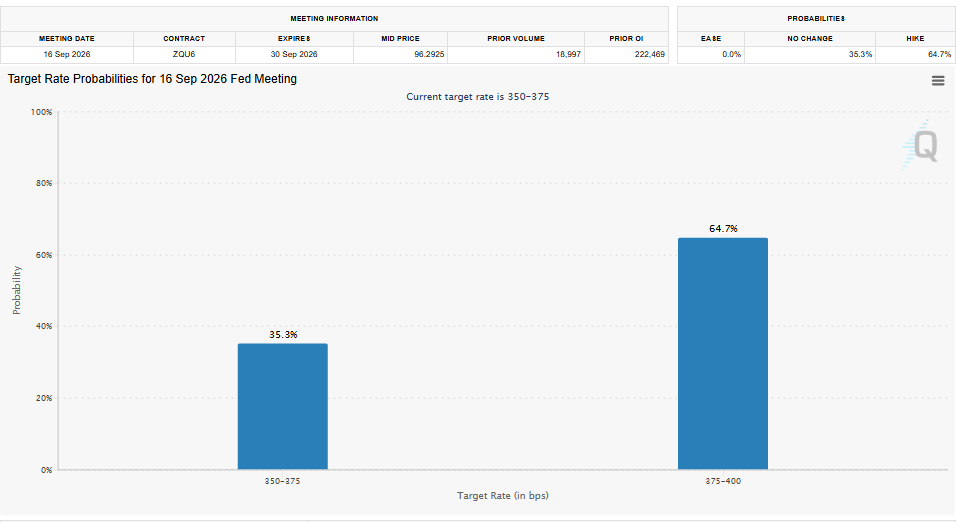Click the Contract column header
Viewport: 956px width, 522px height.
(x=184, y=38)
